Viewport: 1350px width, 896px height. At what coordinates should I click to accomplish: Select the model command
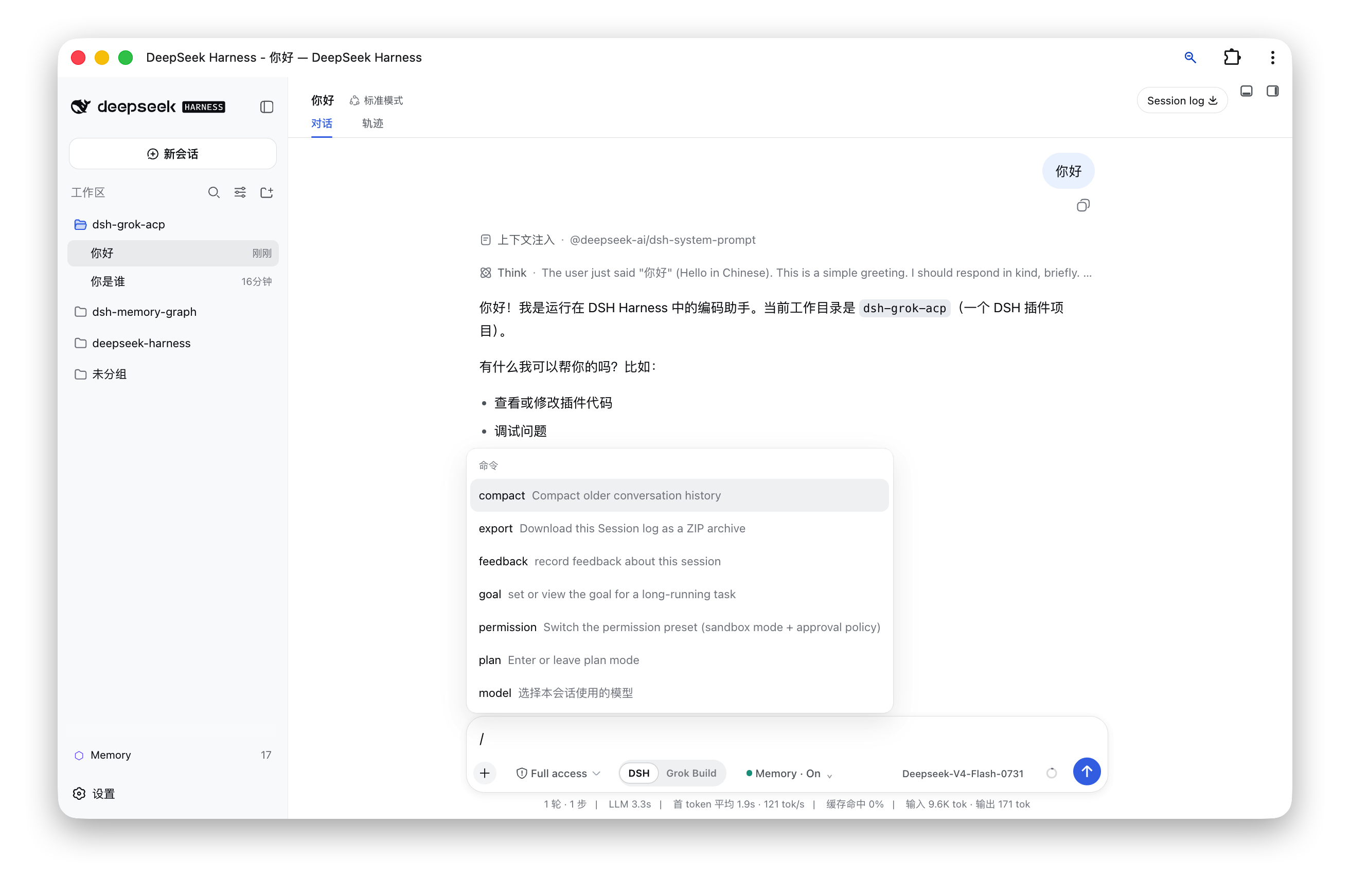tap(679, 693)
